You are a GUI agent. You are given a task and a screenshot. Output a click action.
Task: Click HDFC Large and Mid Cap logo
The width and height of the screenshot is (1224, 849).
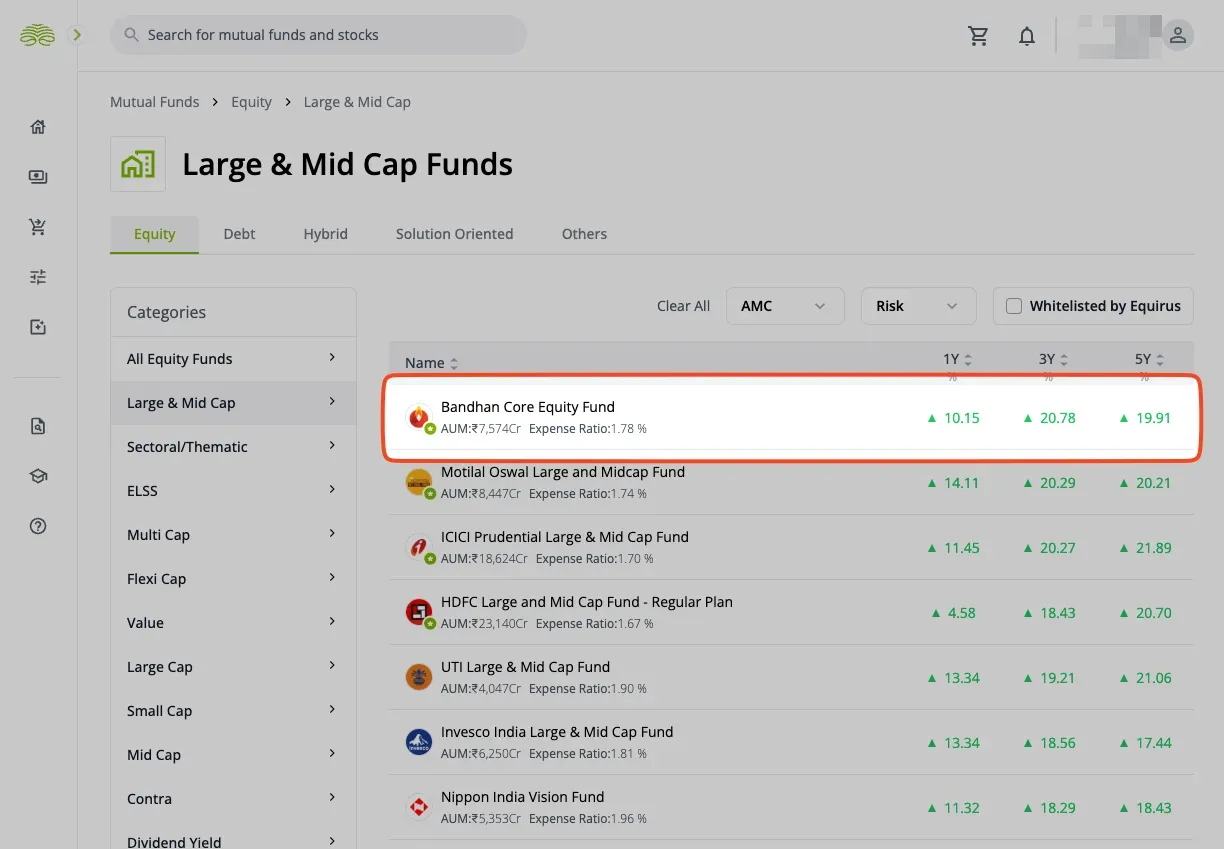[x=419, y=612]
